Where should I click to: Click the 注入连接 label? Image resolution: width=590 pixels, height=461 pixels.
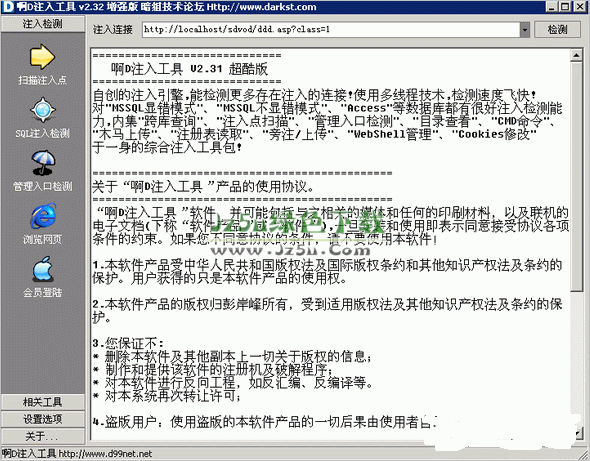(113, 30)
